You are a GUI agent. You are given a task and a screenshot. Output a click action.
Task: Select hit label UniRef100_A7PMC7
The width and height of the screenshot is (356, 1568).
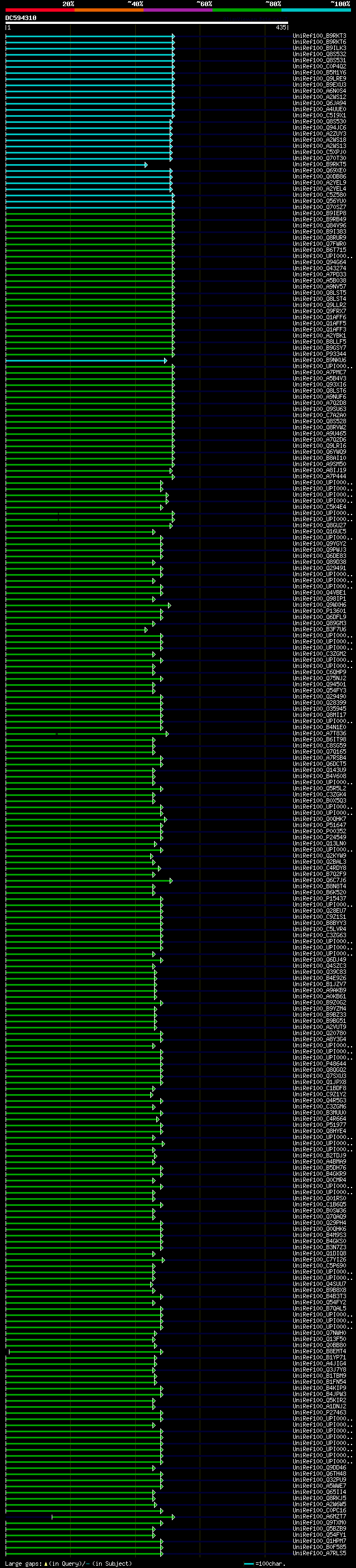pyautogui.click(x=319, y=373)
